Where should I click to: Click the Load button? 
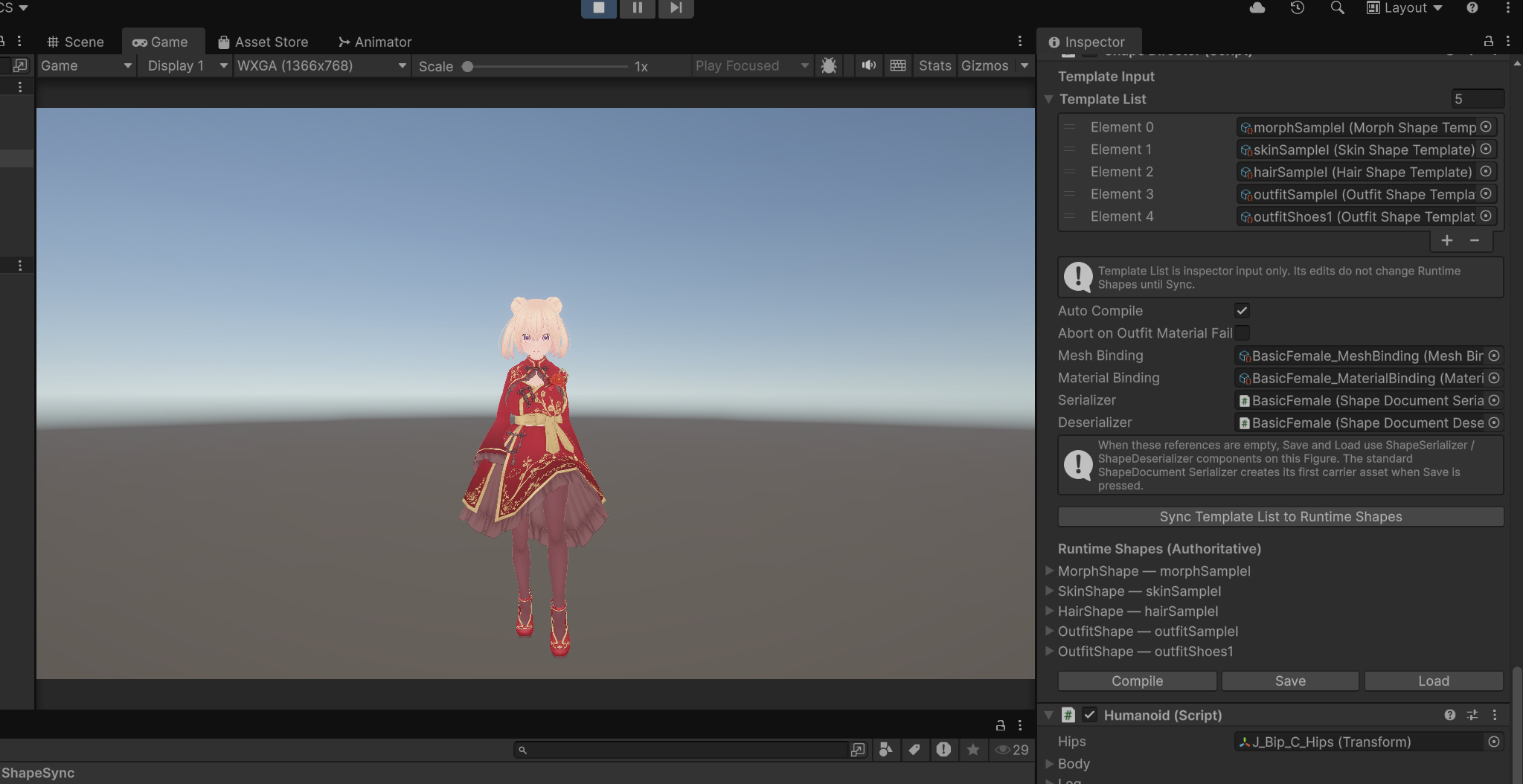coord(1434,681)
